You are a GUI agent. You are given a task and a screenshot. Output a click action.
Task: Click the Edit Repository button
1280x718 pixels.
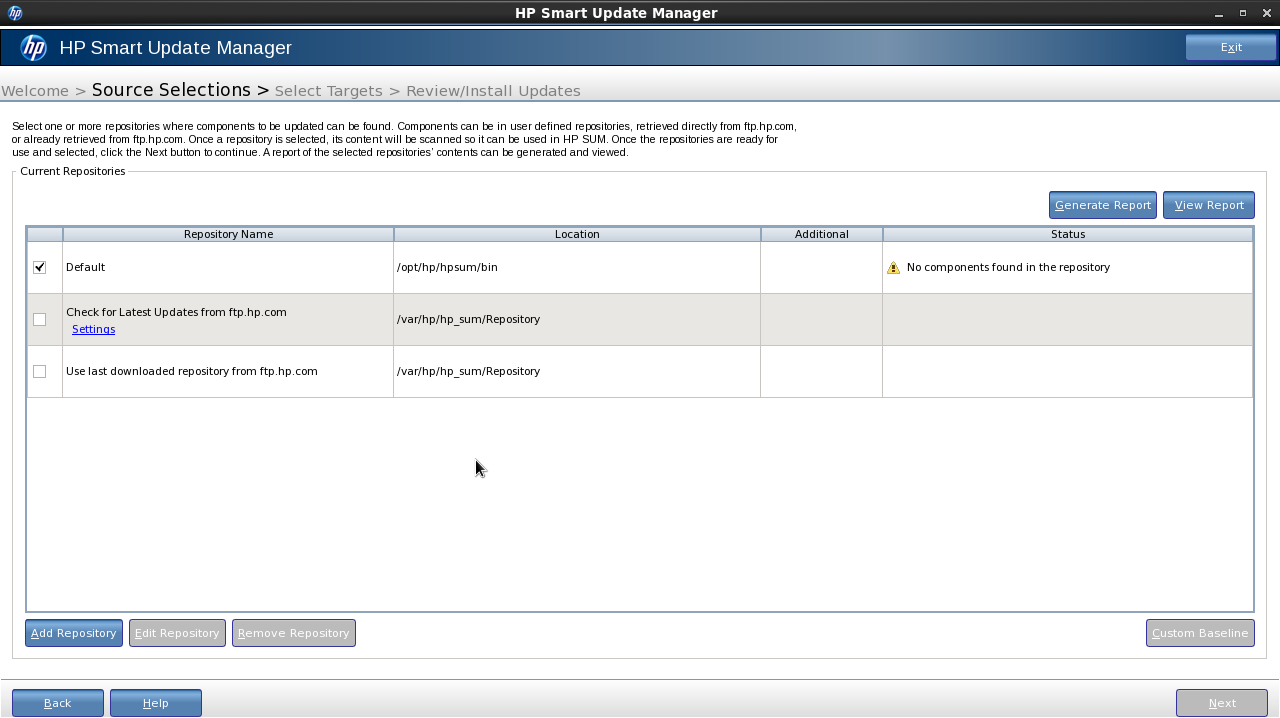point(177,633)
